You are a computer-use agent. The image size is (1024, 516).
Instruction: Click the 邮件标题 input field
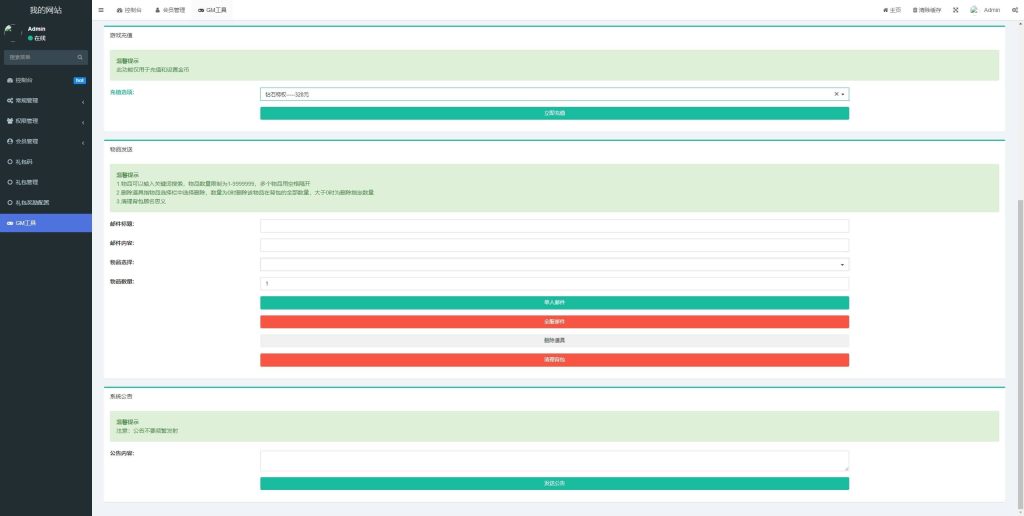click(x=554, y=226)
